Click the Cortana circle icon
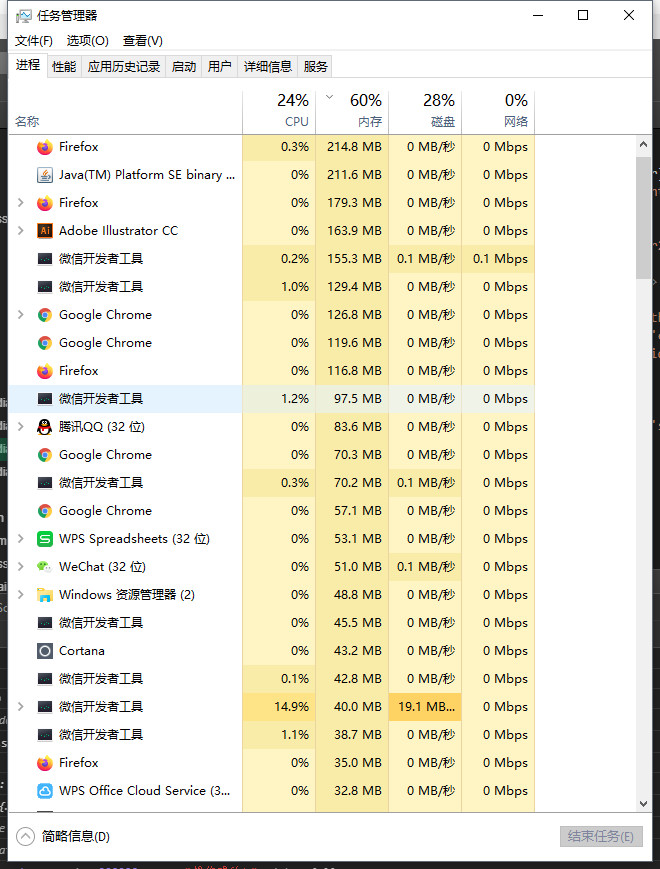660x869 pixels. (45, 651)
